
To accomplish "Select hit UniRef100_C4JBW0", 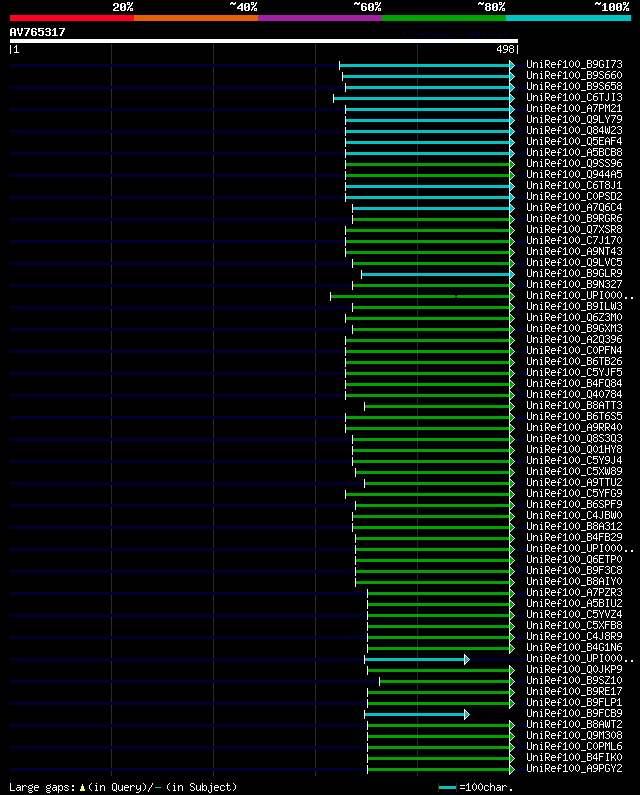I will (574, 516).
